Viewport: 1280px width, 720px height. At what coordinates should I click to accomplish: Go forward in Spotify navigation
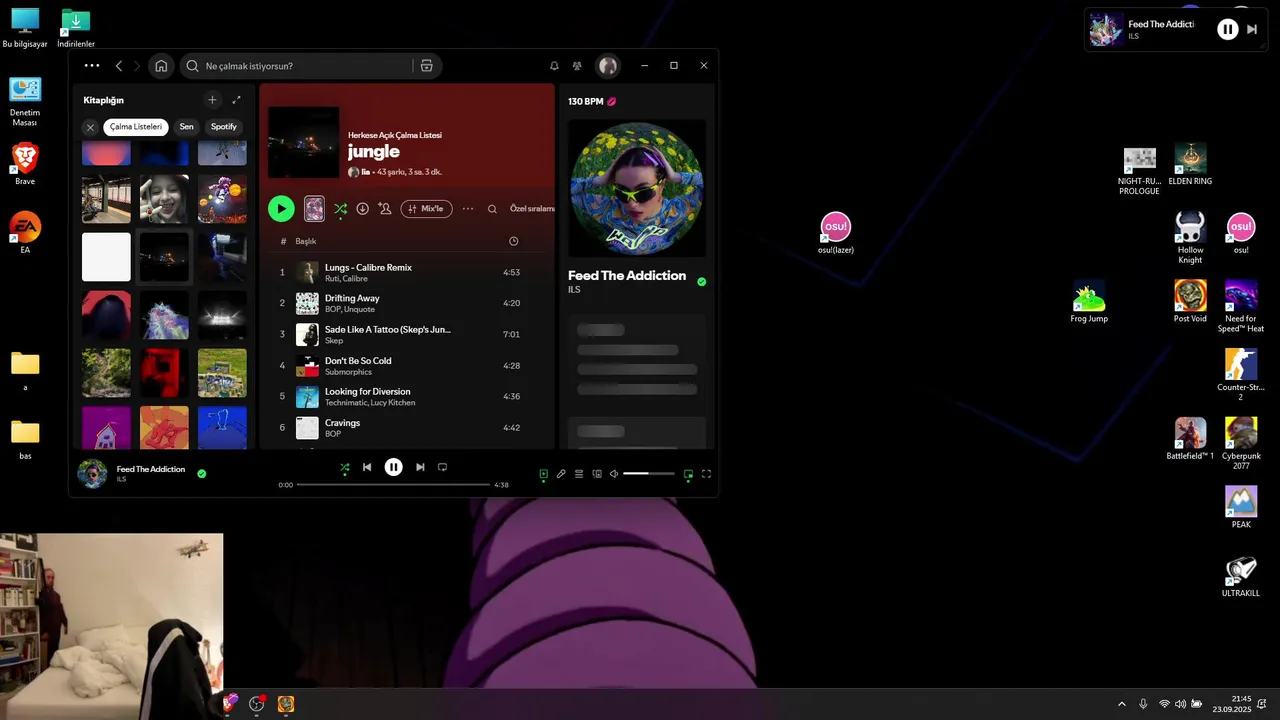pos(137,66)
